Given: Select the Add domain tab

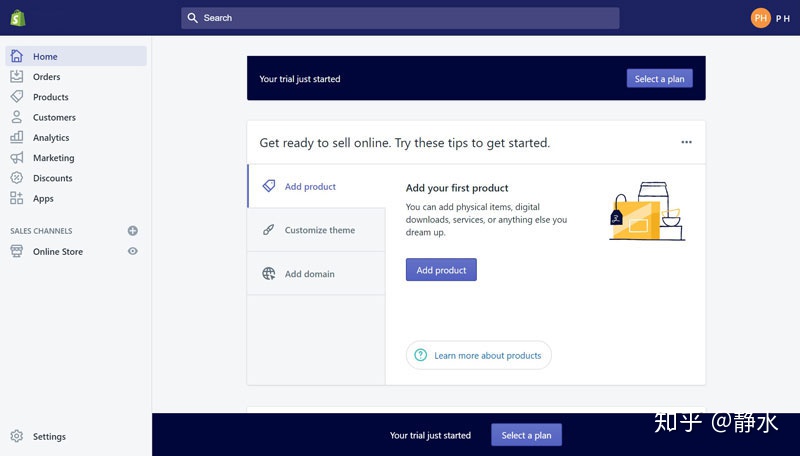Looking at the screenshot, I should pyautogui.click(x=316, y=274).
